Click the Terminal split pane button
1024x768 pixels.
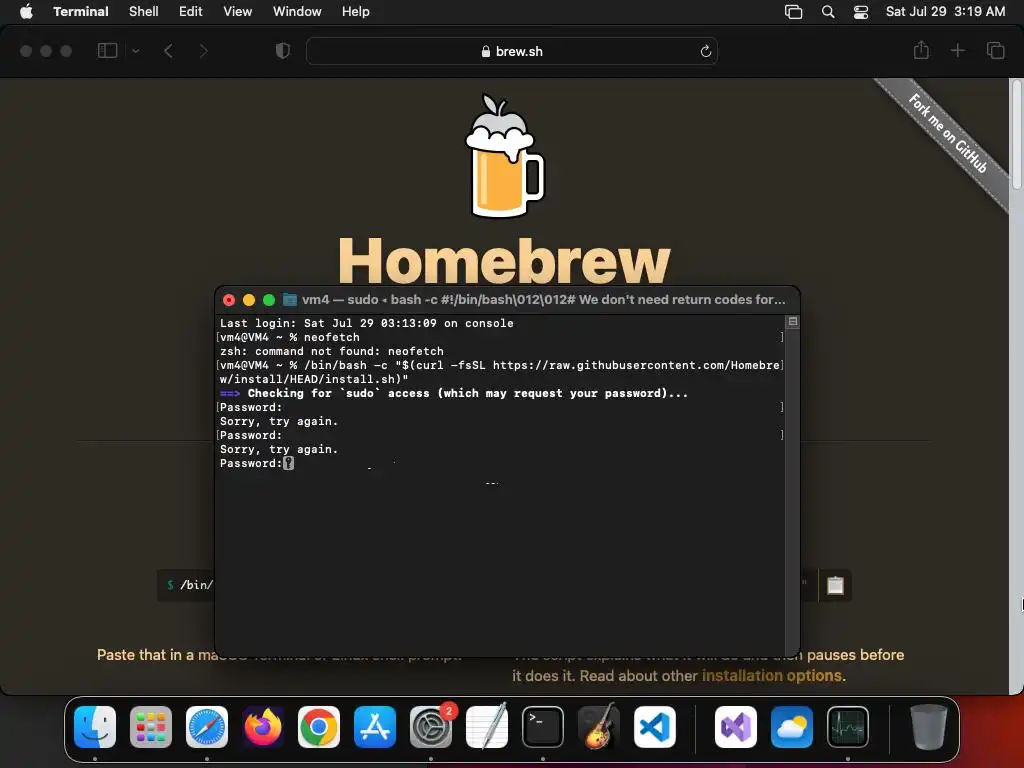pyautogui.click(x=792, y=321)
